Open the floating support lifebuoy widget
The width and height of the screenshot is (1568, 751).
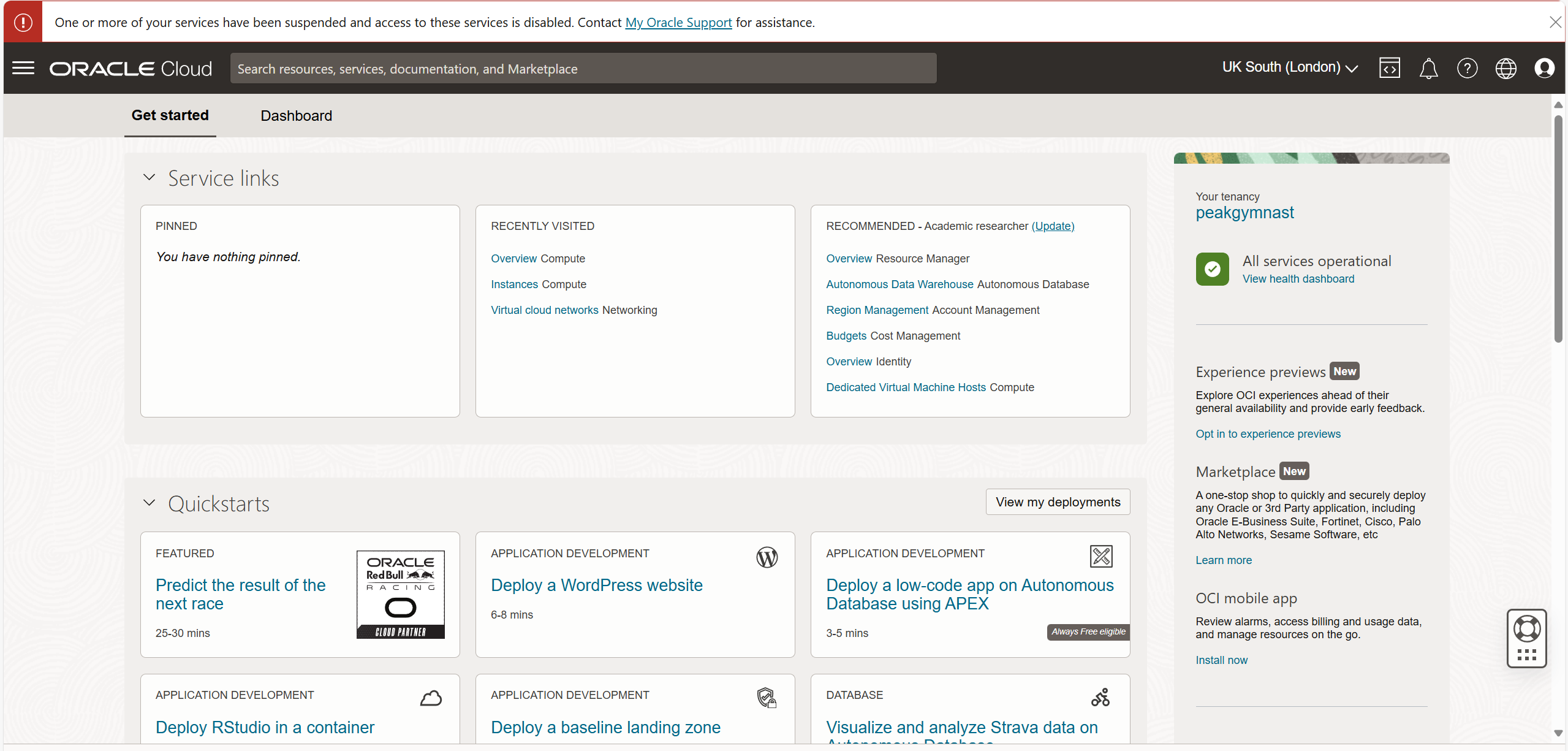[x=1527, y=628]
